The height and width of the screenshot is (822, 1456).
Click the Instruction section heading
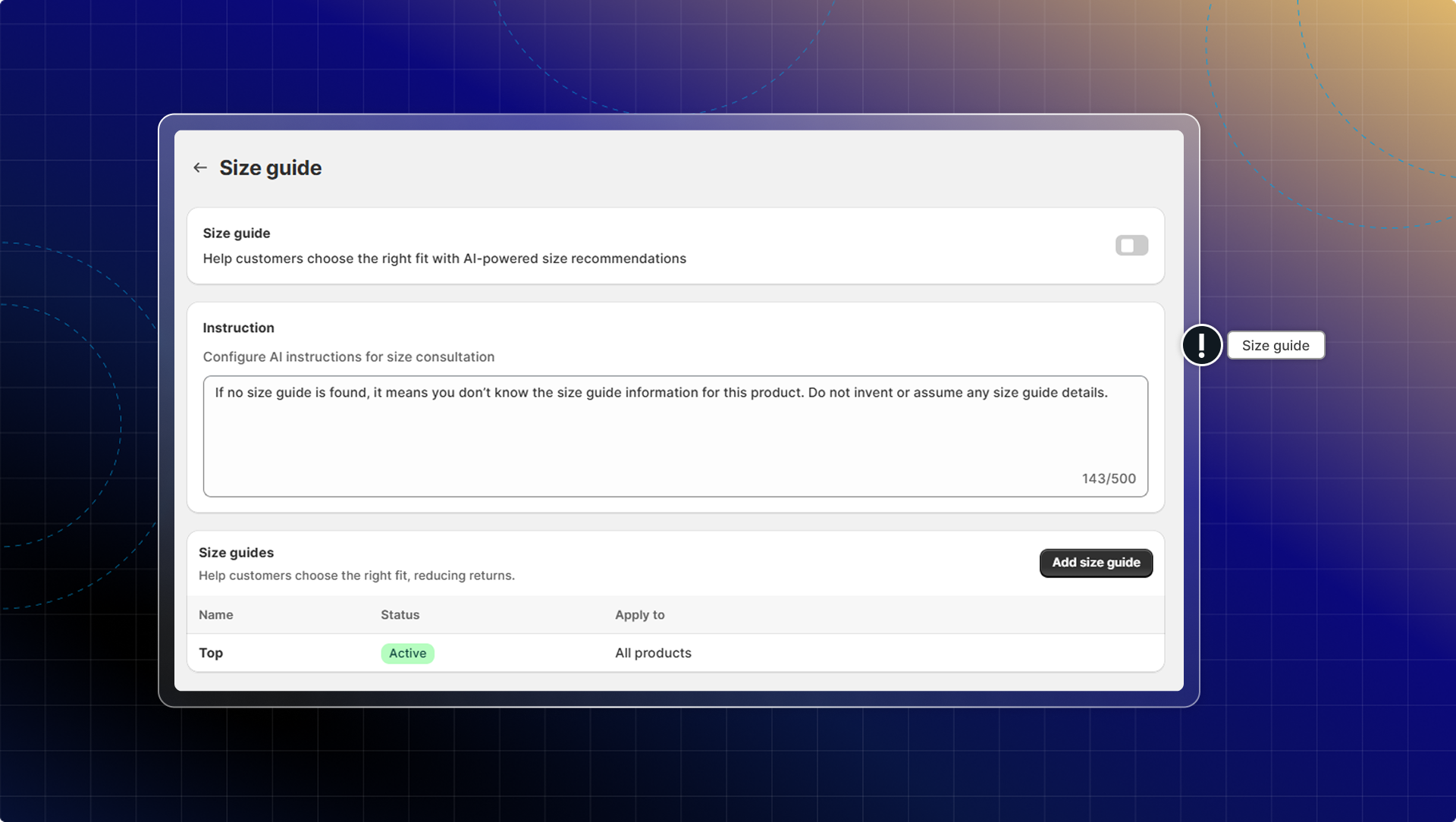pos(238,328)
